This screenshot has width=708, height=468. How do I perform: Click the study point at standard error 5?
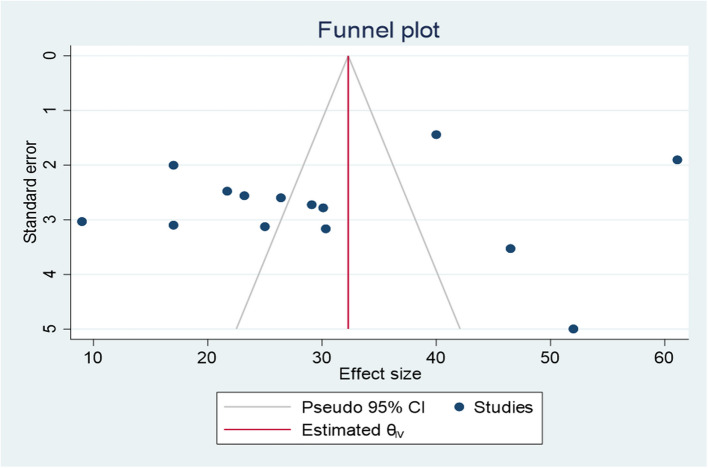click(x=573, y=329)
